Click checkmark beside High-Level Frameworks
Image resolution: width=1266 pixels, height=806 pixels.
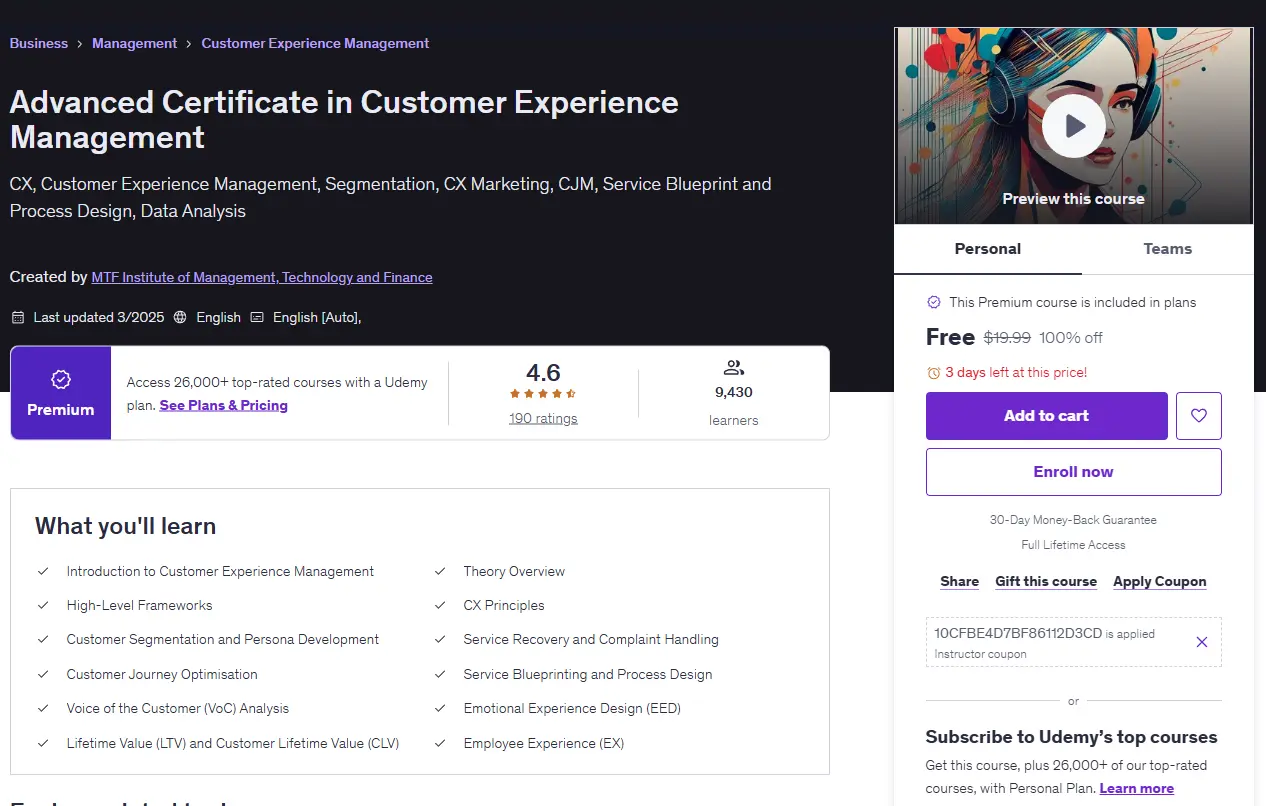click(43, 605)
